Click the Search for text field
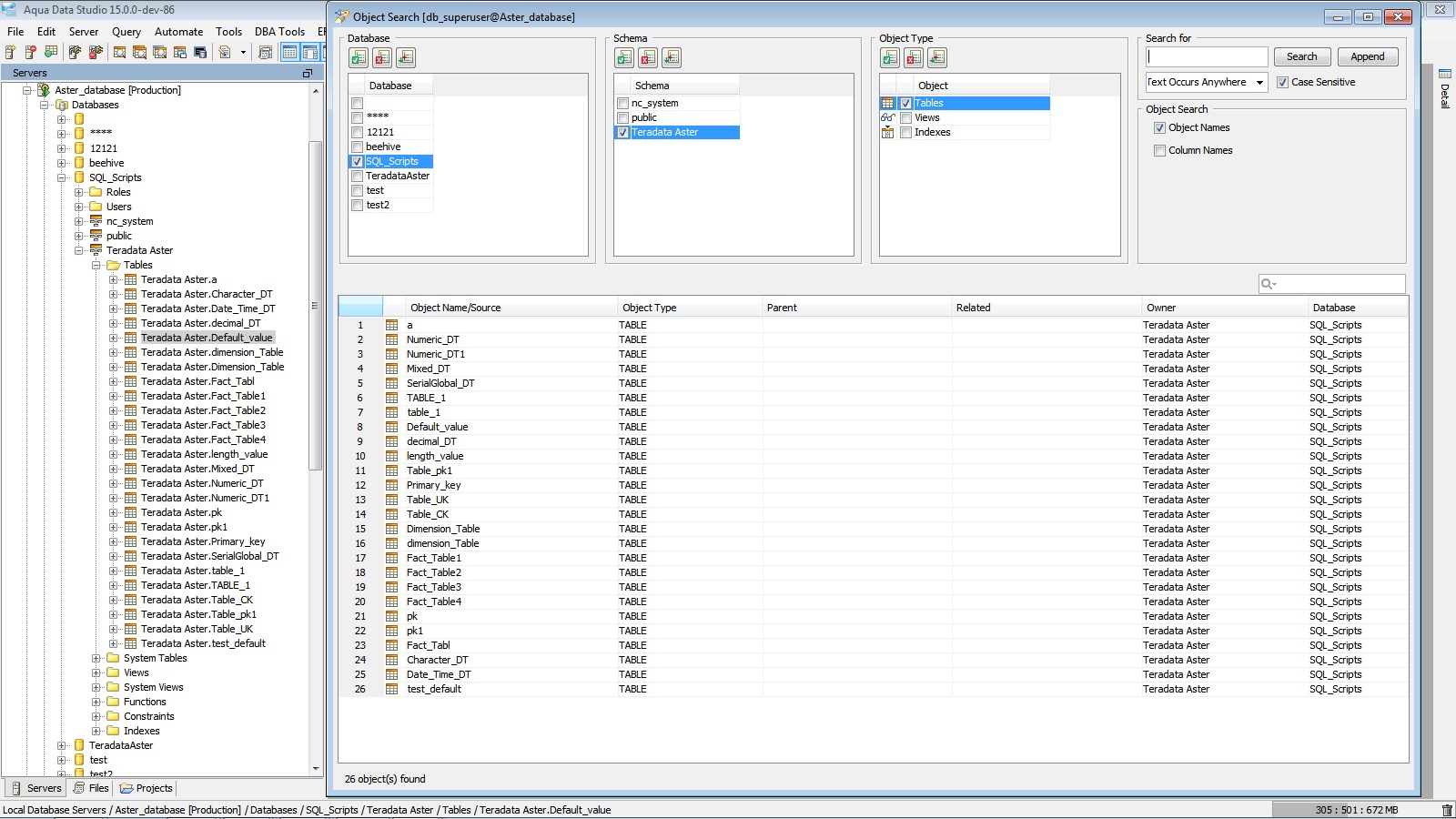The width and height of the screenshot is (1456, 819). coord(1207,56)
